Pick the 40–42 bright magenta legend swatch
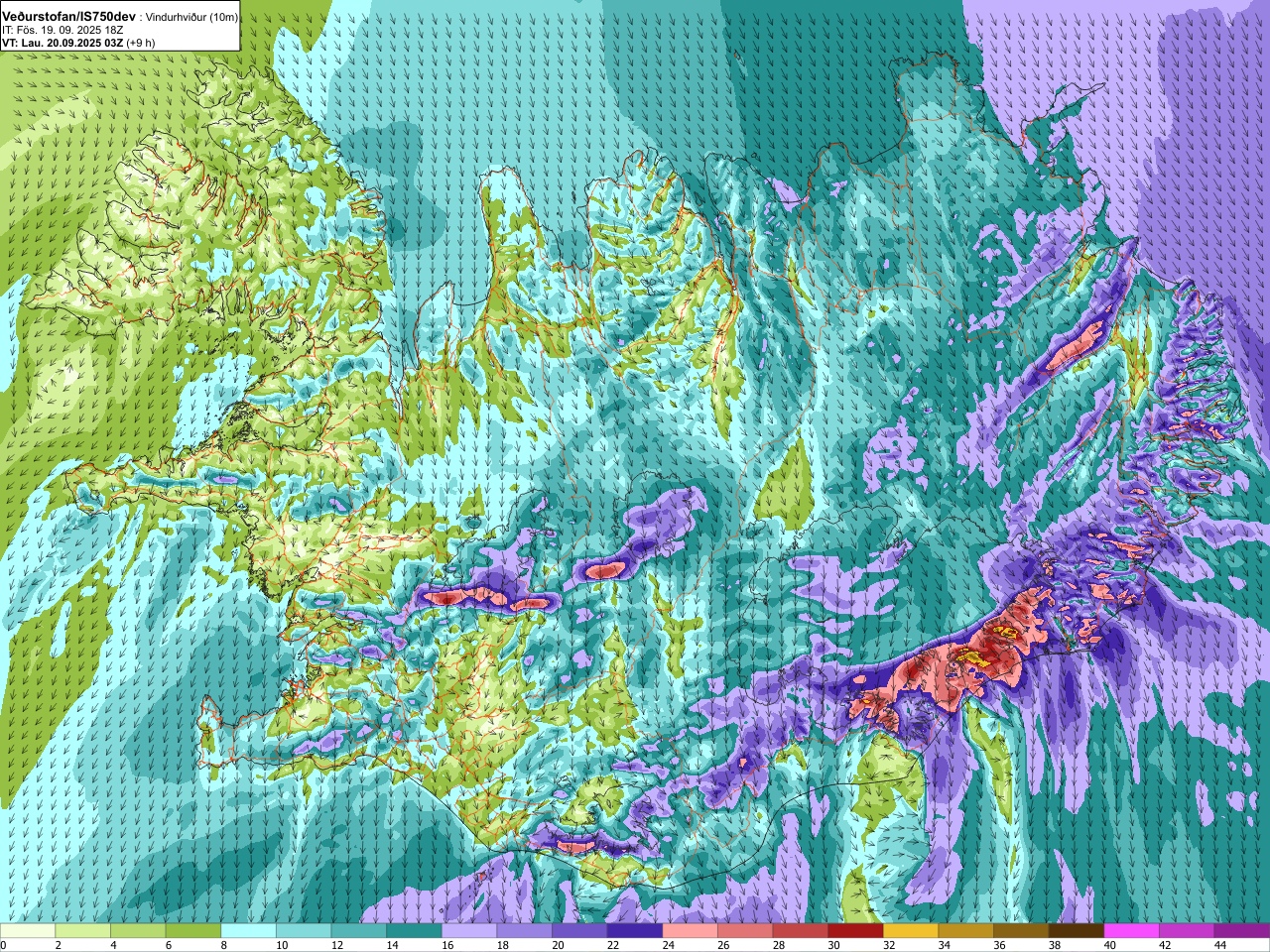The width and height of the screenshot is (1270, 952). coord(1132,931)
